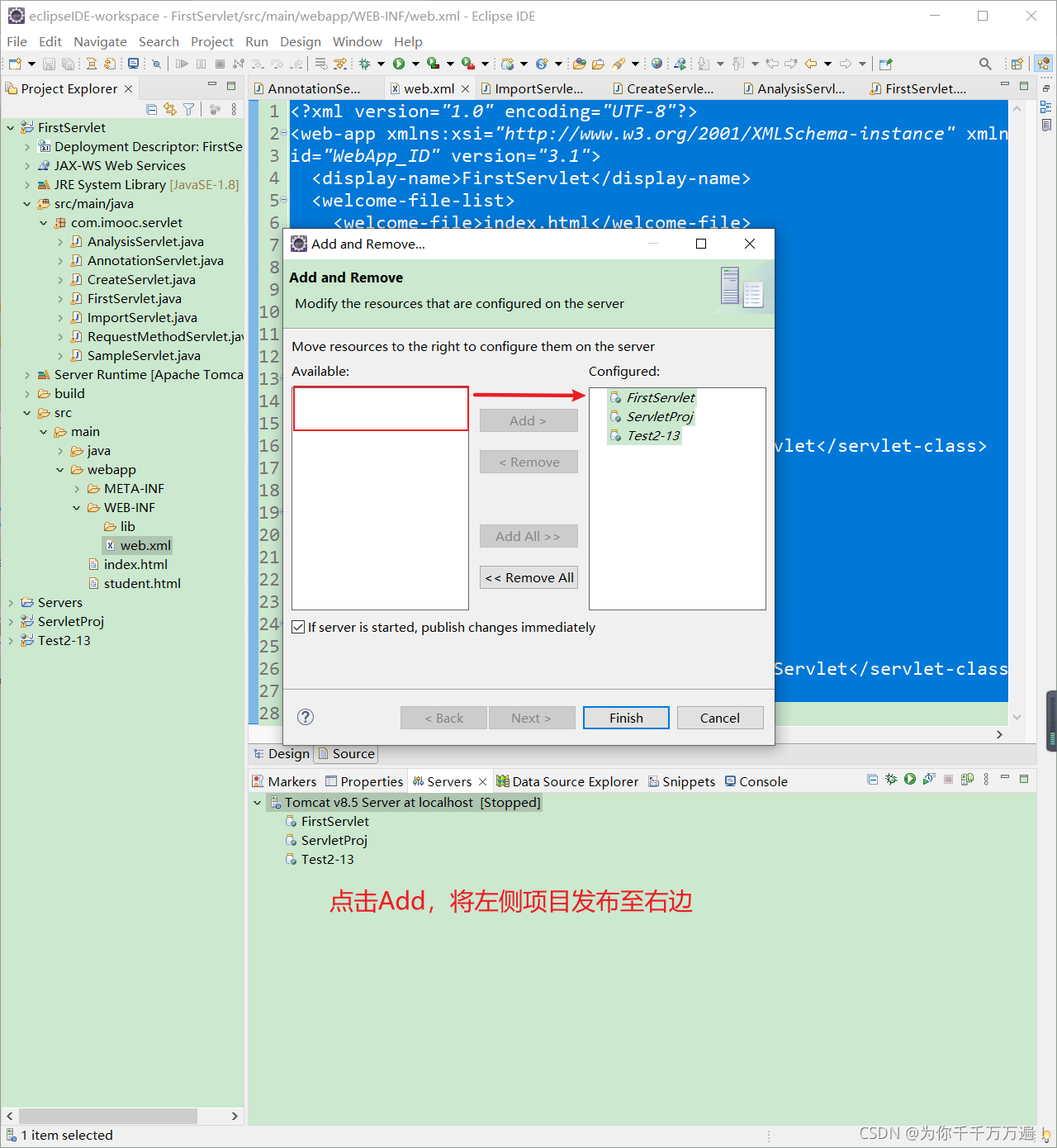
Task: Click the Start server in profile mode icon
Action: tap(929, 779)
